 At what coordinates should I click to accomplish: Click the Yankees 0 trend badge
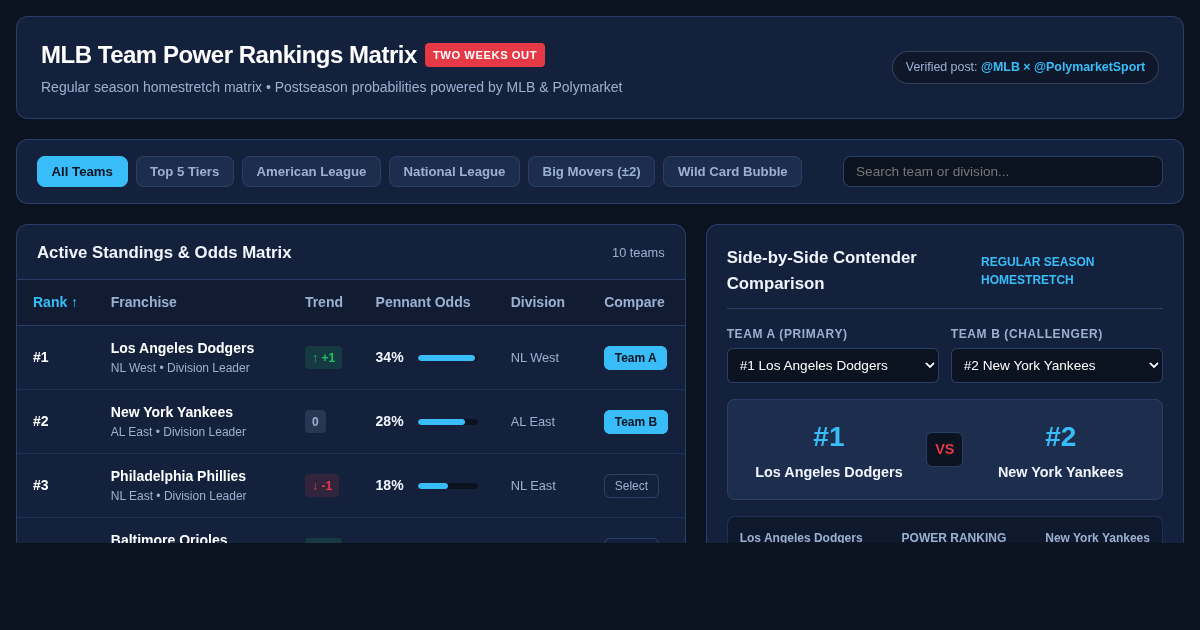(x=315, y=422)
